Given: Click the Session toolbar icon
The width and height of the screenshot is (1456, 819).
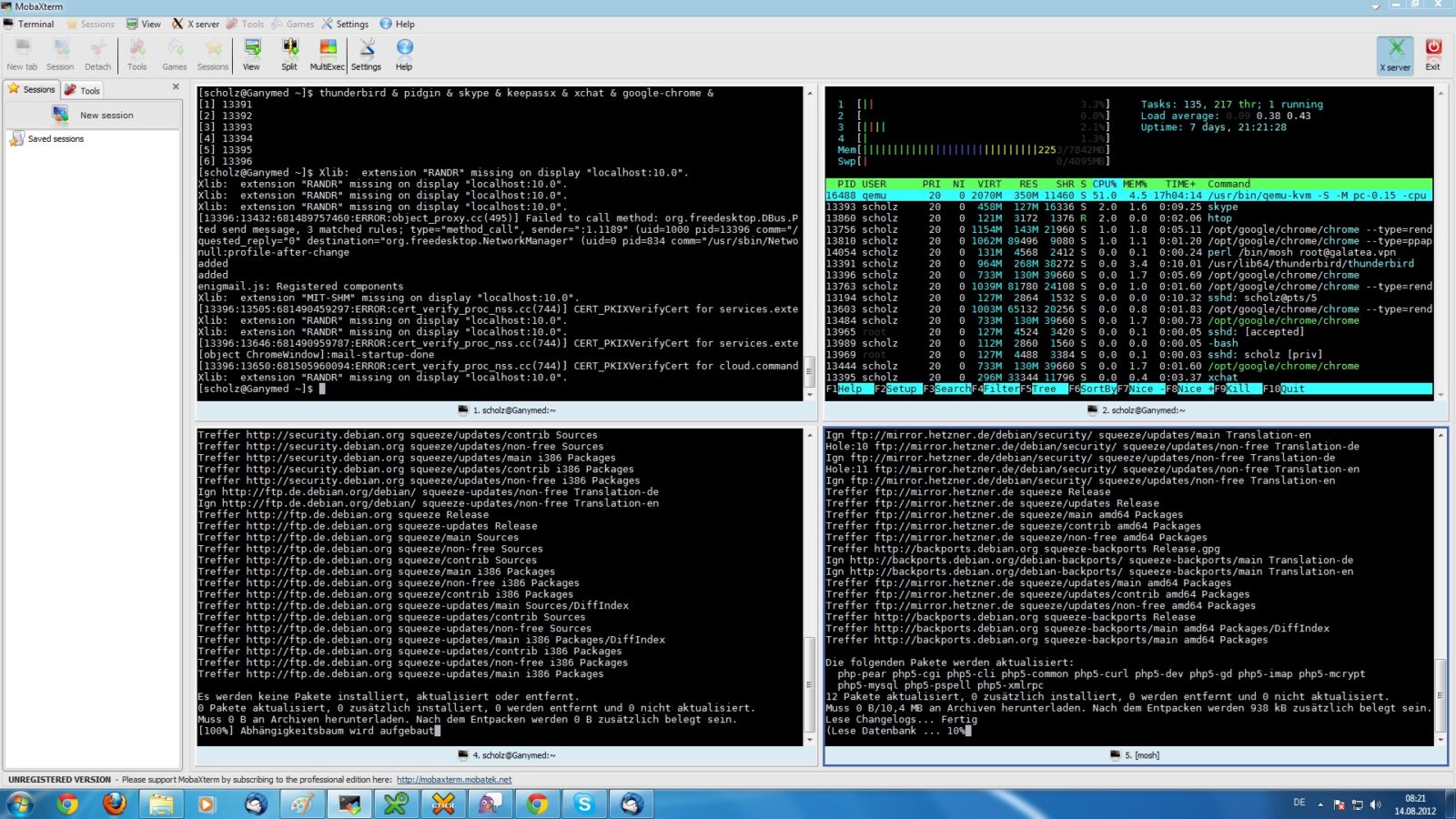Looking at the screenshot, I should click(60, 55).
